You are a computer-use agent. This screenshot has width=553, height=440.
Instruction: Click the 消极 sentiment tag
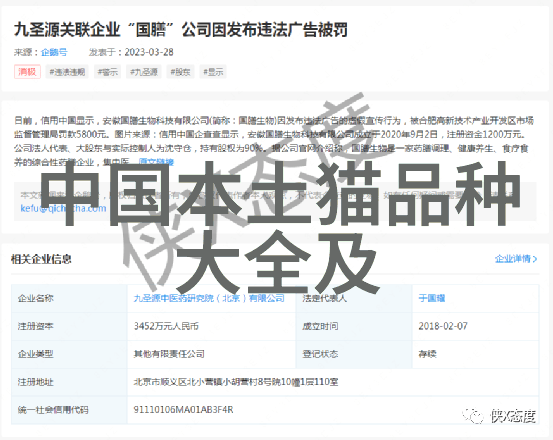(x=27, y=72)
